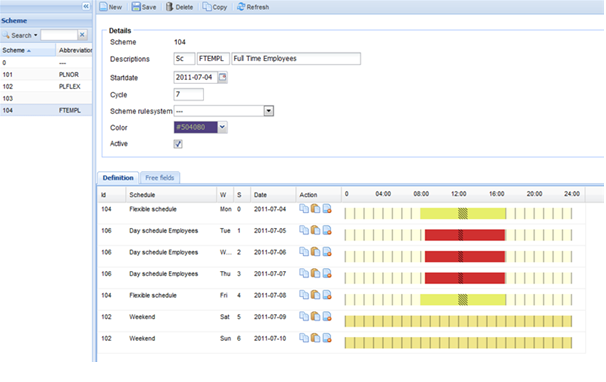This screenshot has height=382, width=606.
Task: Collapse the Scheme side panel
Action: (86, 6)
